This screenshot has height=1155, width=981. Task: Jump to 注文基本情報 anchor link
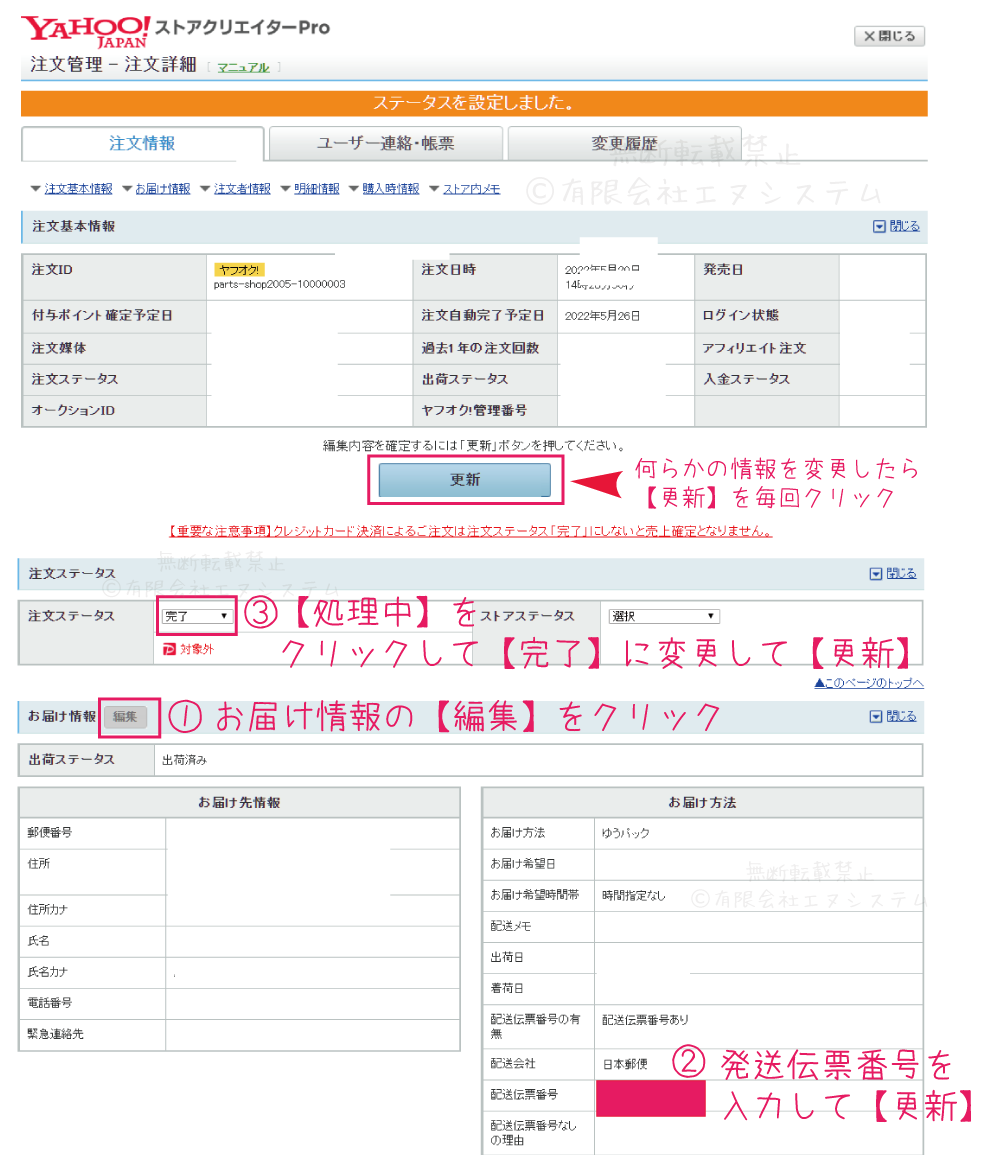pos(78,189)
